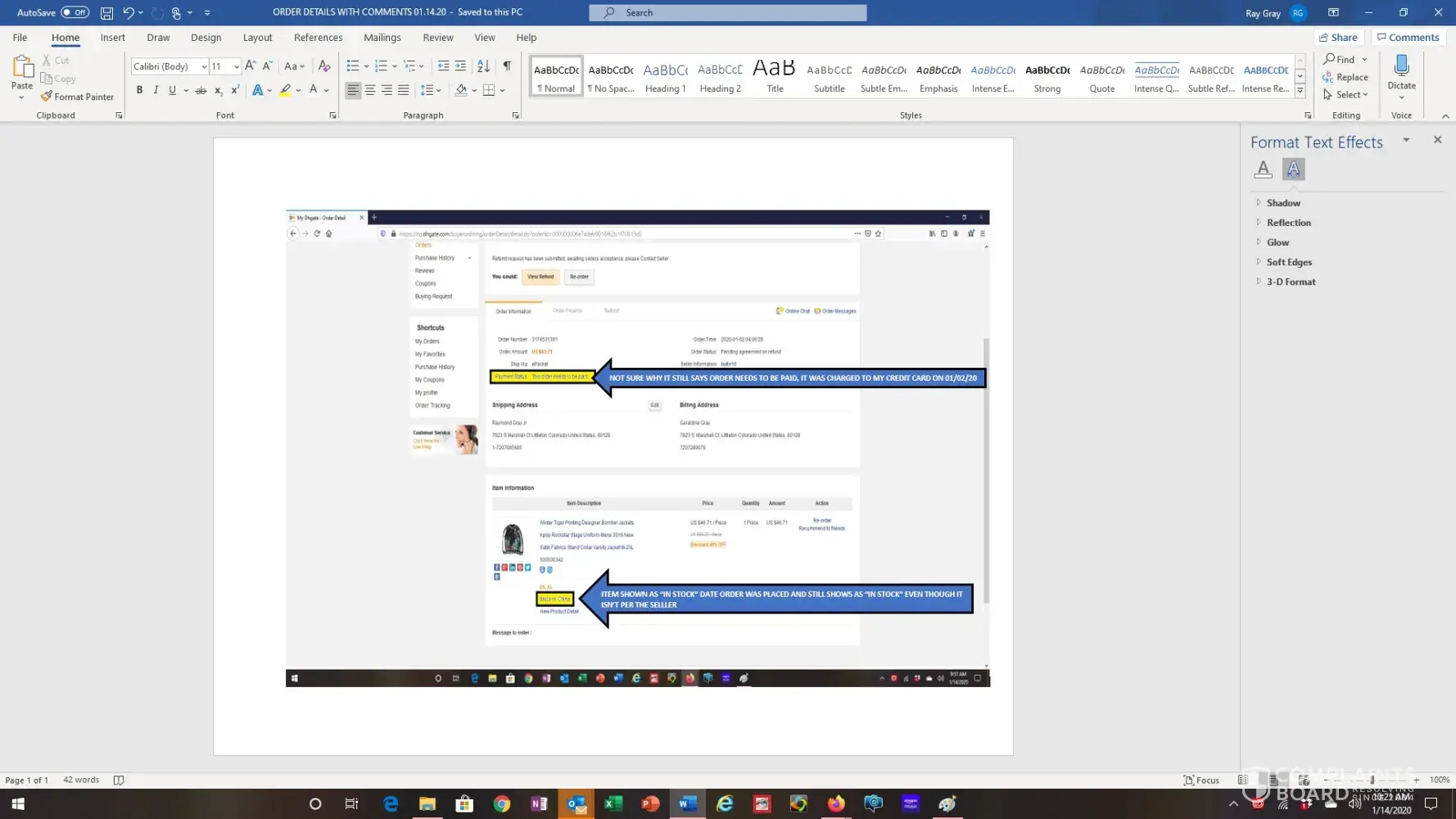
Task: Click the text highlight color swatch
Action: click(x=285, y=90)
